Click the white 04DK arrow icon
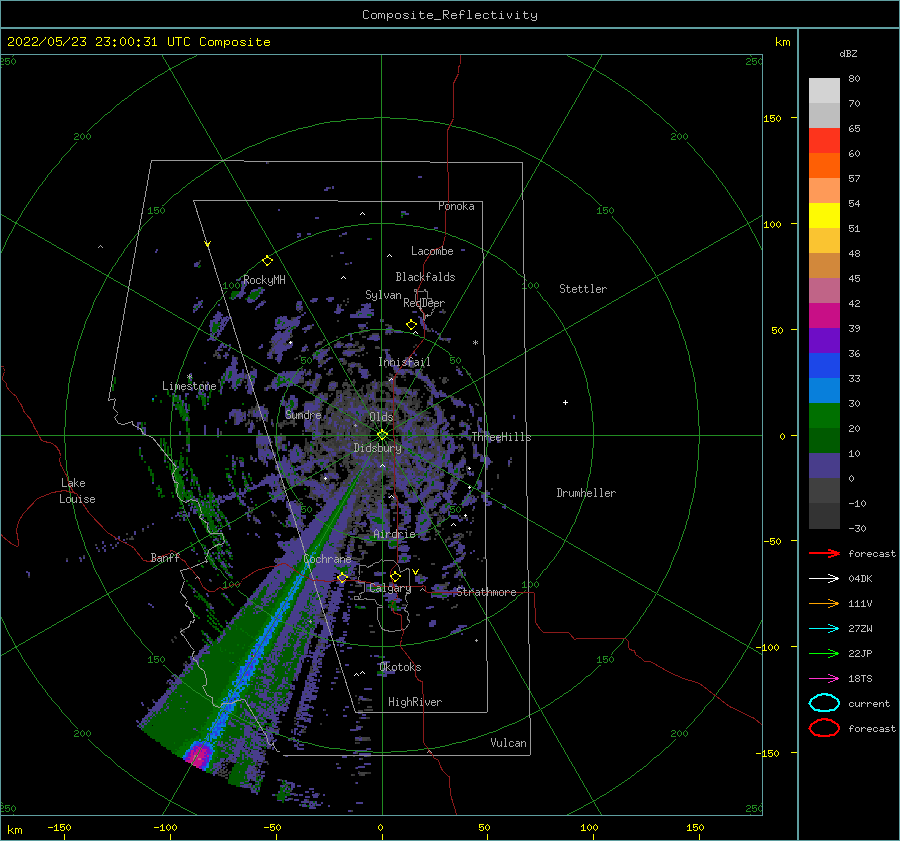The image size is (900, 841). (824, 579)
